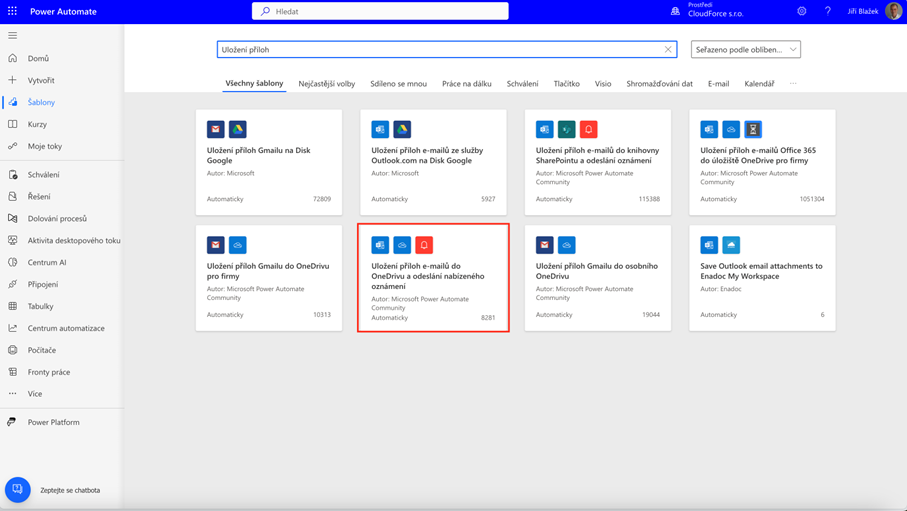Click bell icon on highlighted OneDrivu card

[x=424, y=245]
